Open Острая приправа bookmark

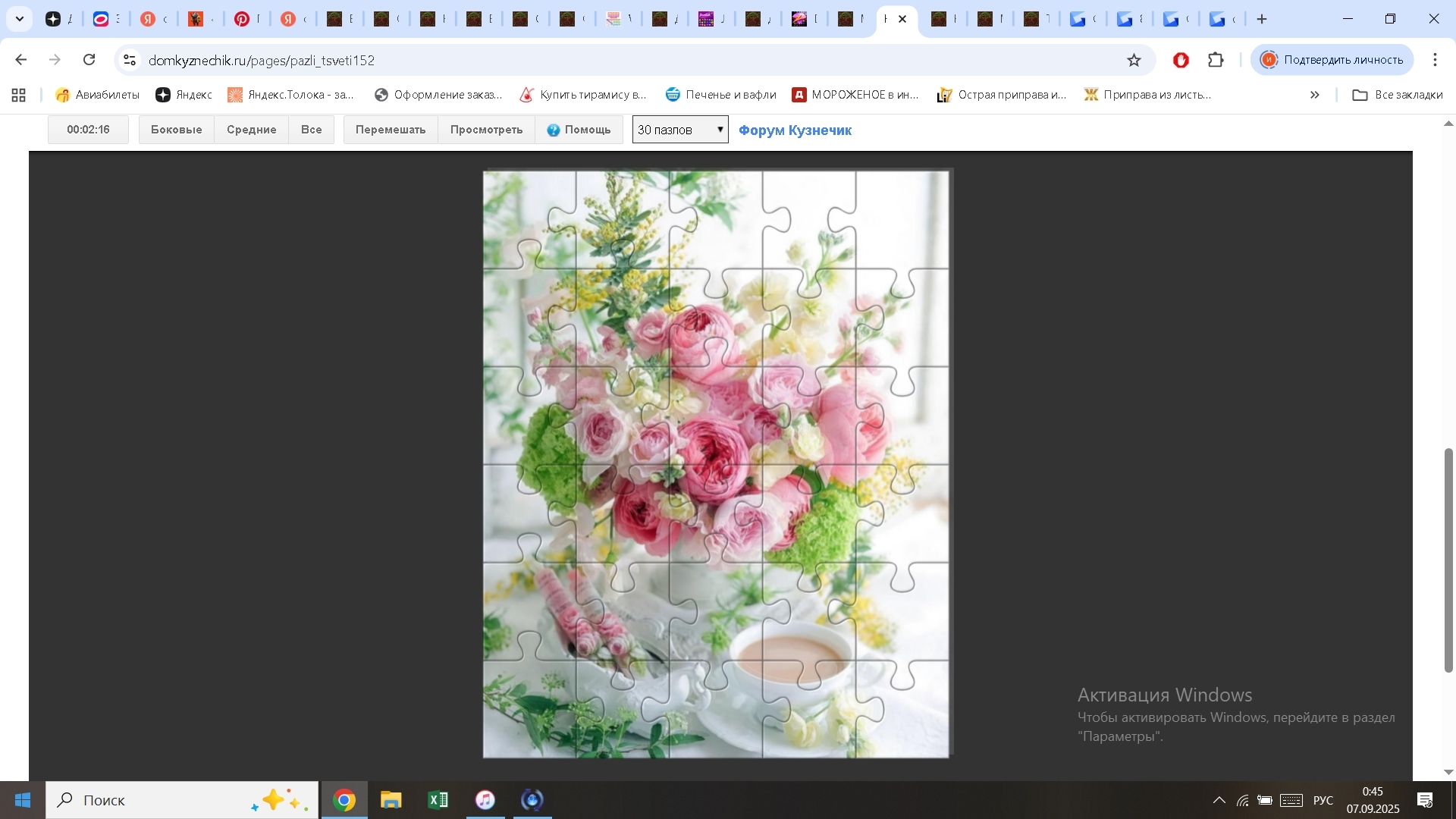point(1002,95)
